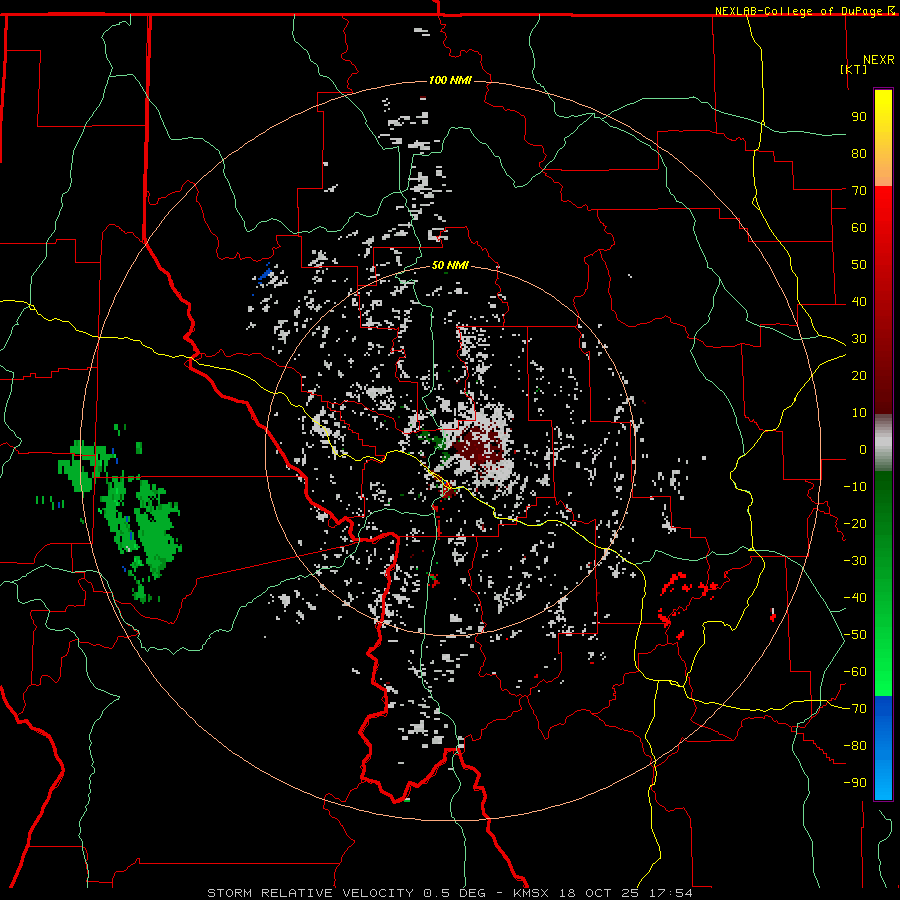Click the NEXR label above the color bar

pos(879,60)
